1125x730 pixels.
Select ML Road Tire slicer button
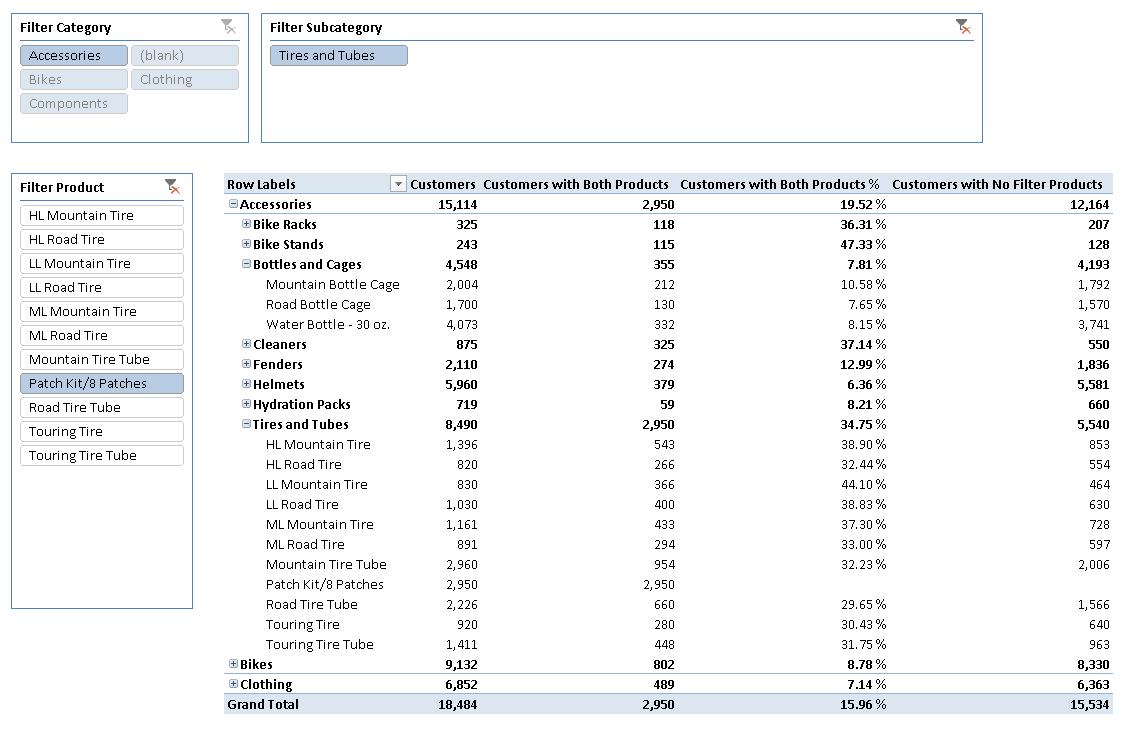coord(102,335)
